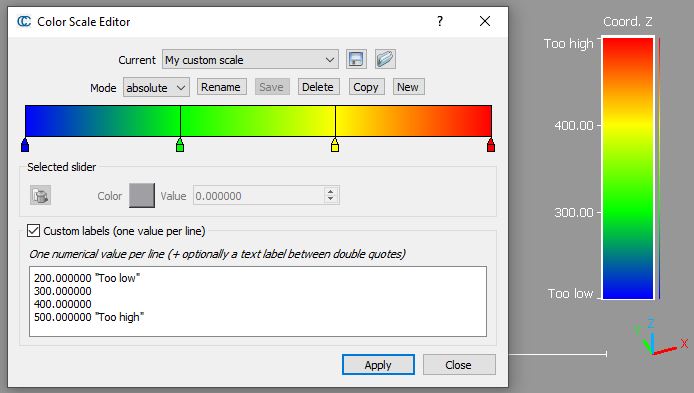This screenshot has height=393, width=694.
Task: Open the Mode absolute dropdown
Action: [156, 87]
